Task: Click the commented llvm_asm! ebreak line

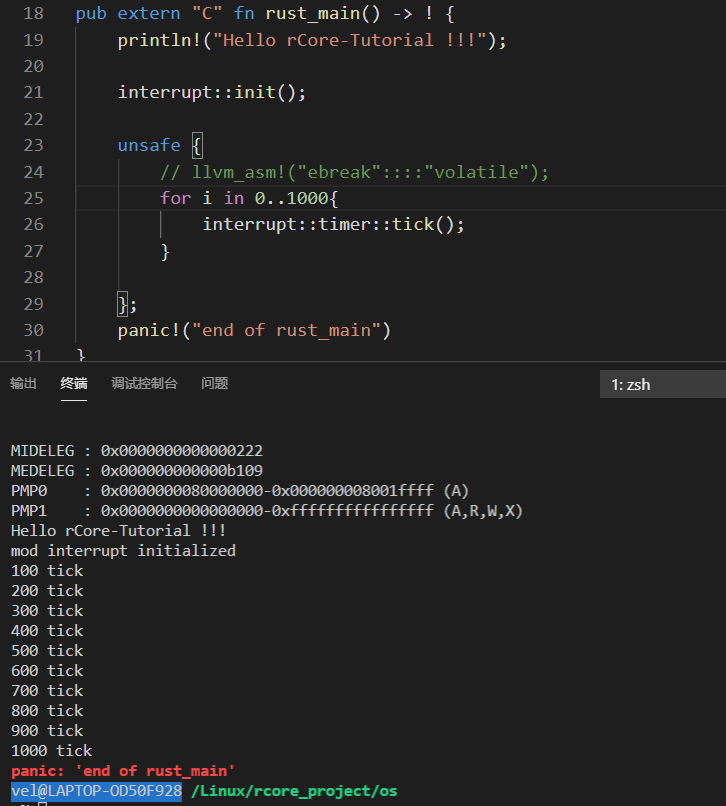Action: click(354, 172)
